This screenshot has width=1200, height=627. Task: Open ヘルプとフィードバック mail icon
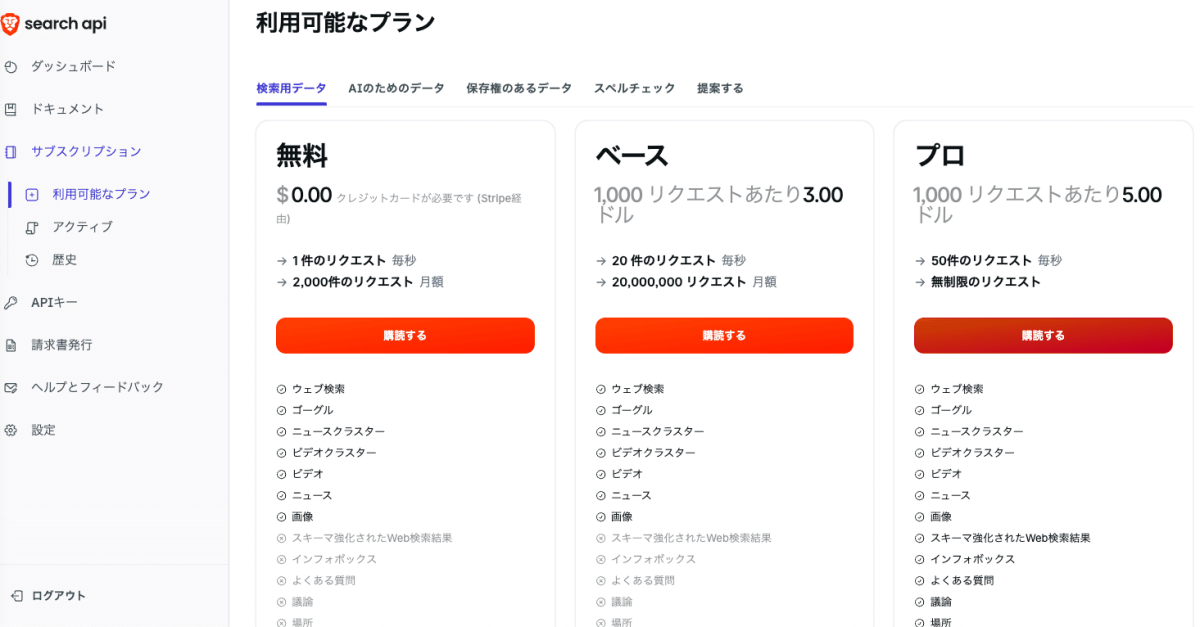coord(11,388)
